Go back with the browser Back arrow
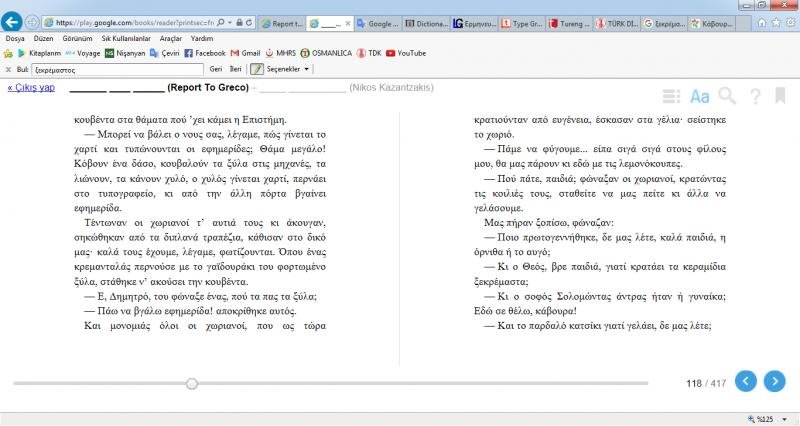The height and width of the screenshot is (426, 800). click(11, 22)
